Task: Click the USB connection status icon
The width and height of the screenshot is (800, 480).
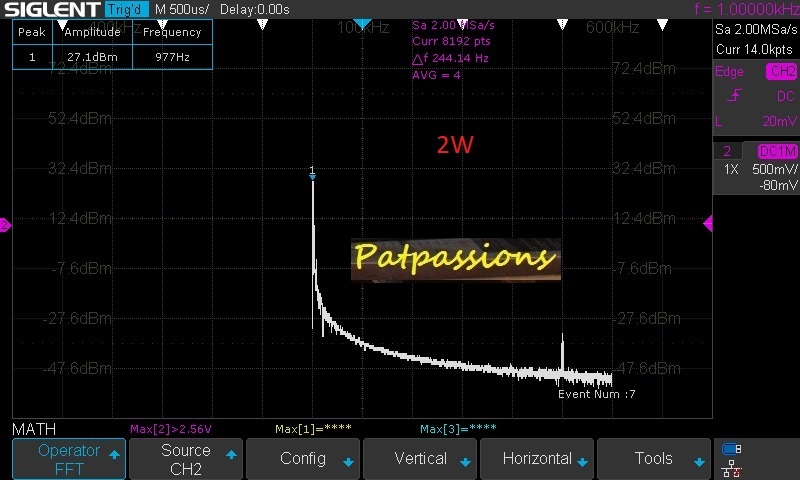Action: tap(731, 449)
